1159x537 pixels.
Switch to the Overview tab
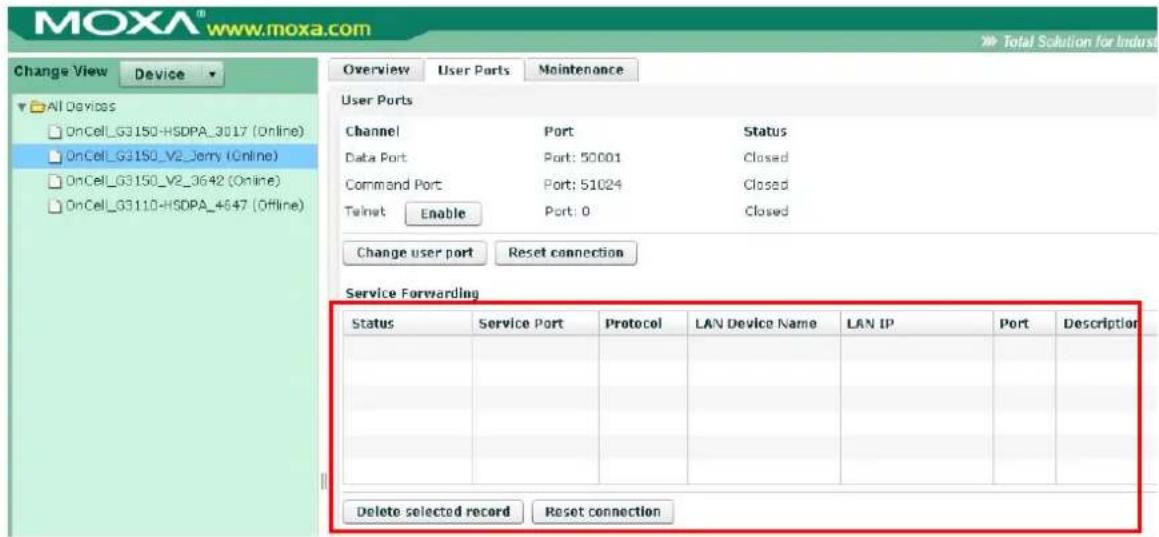376,69
